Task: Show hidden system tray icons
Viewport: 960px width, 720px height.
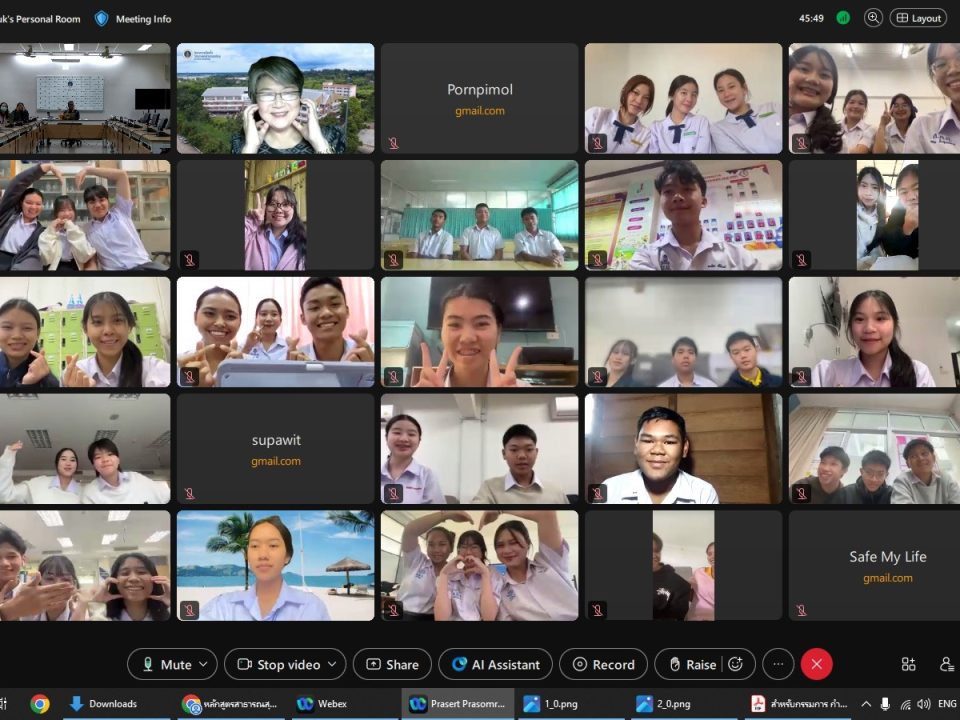Action: point(866,704)
